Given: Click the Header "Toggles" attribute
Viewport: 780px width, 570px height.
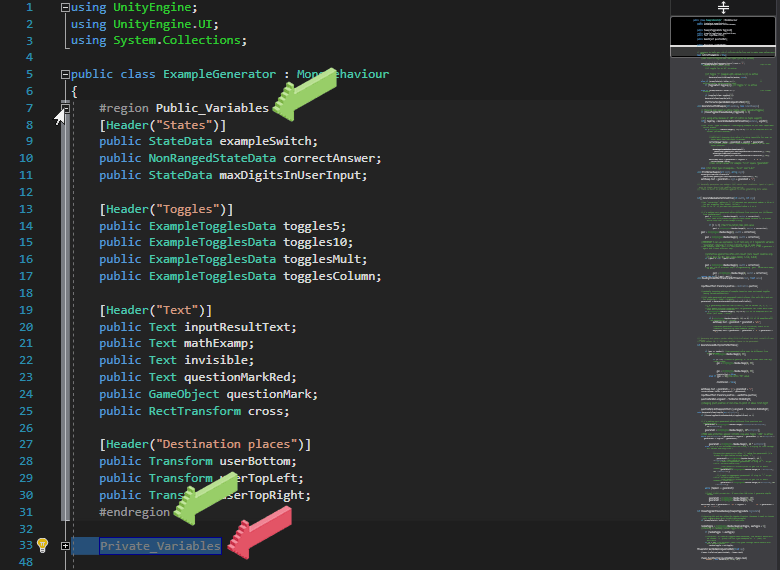Looking at the screenshot, I should pos(166,209).
